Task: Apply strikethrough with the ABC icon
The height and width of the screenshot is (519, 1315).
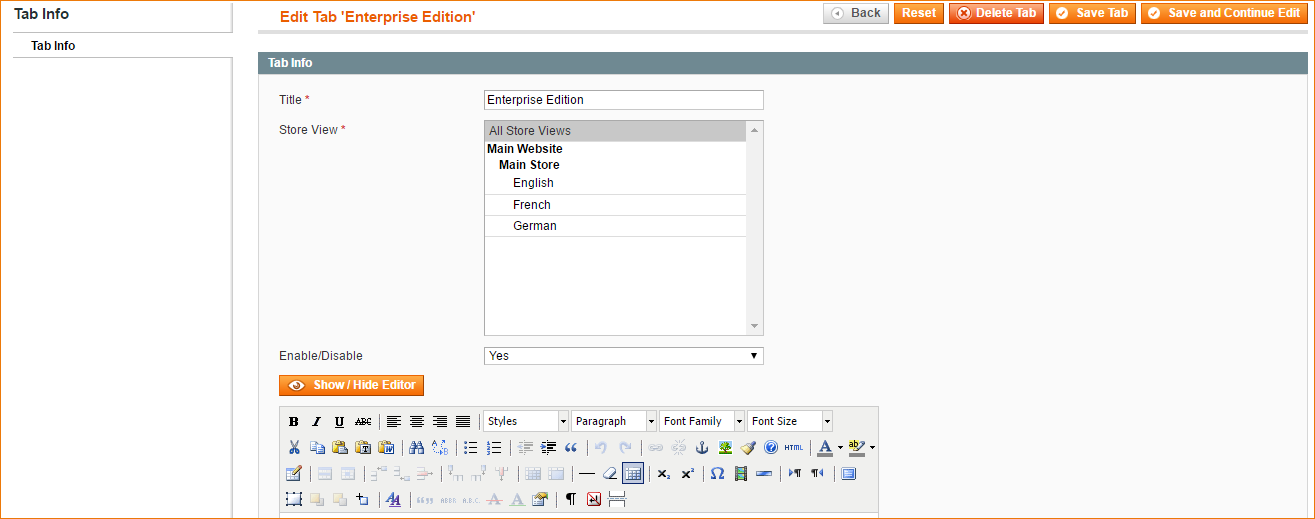Action: click(363, 422)
